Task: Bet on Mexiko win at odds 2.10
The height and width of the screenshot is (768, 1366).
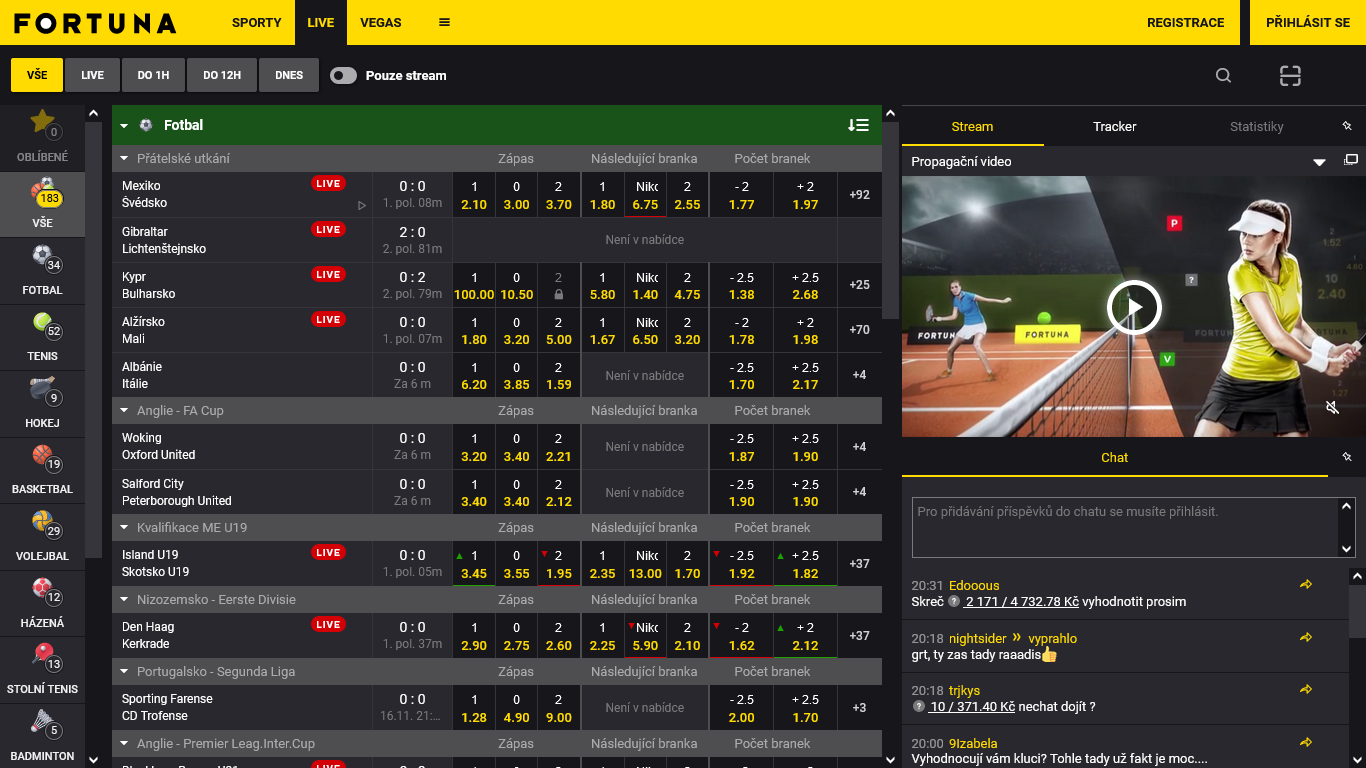Action: click(474, 195)
